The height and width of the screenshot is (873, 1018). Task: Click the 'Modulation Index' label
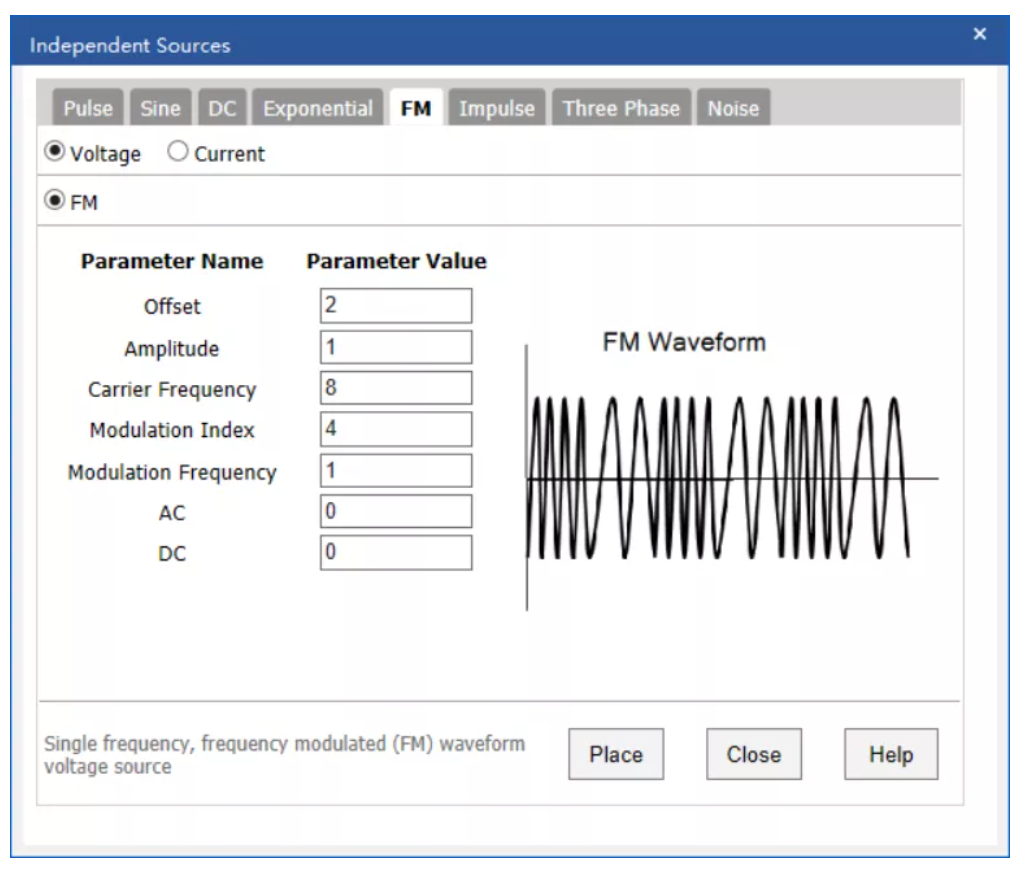(172, 430)
